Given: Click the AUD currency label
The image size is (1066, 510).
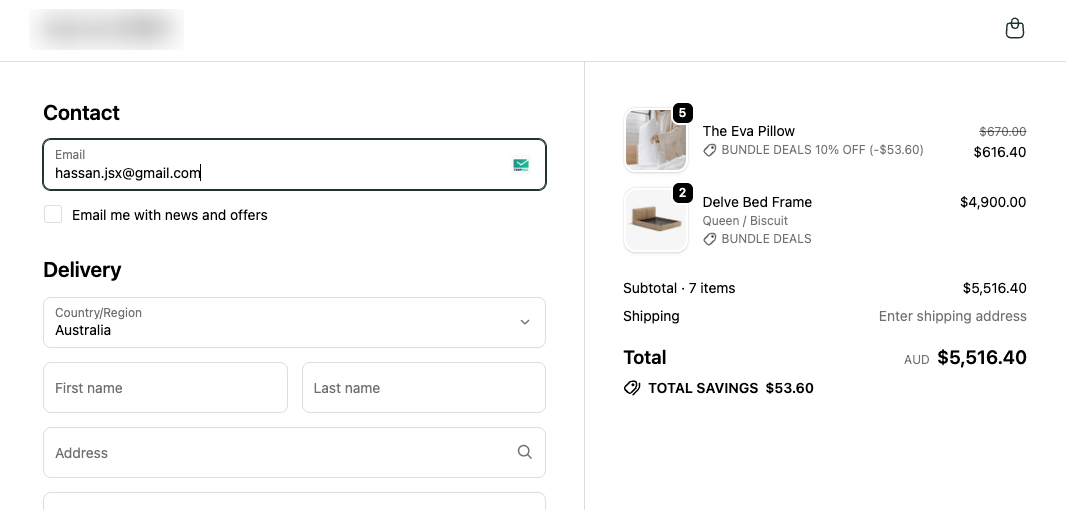Looking at the screenshot, I should [x=916, y=360].
